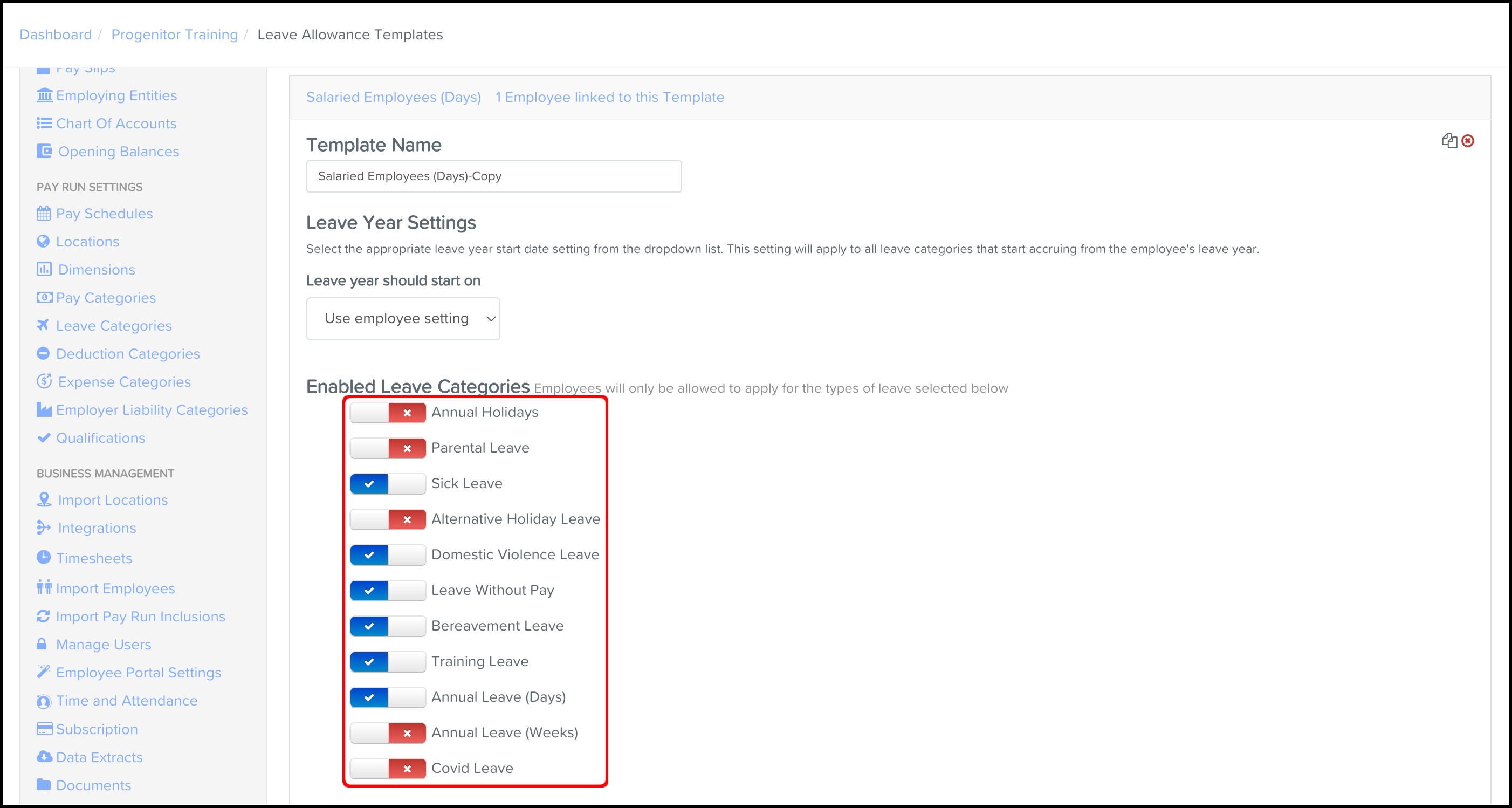Click the copy template icon
The width and height of the screenshot is (1512, 808).
click(x=1449, y=141)
